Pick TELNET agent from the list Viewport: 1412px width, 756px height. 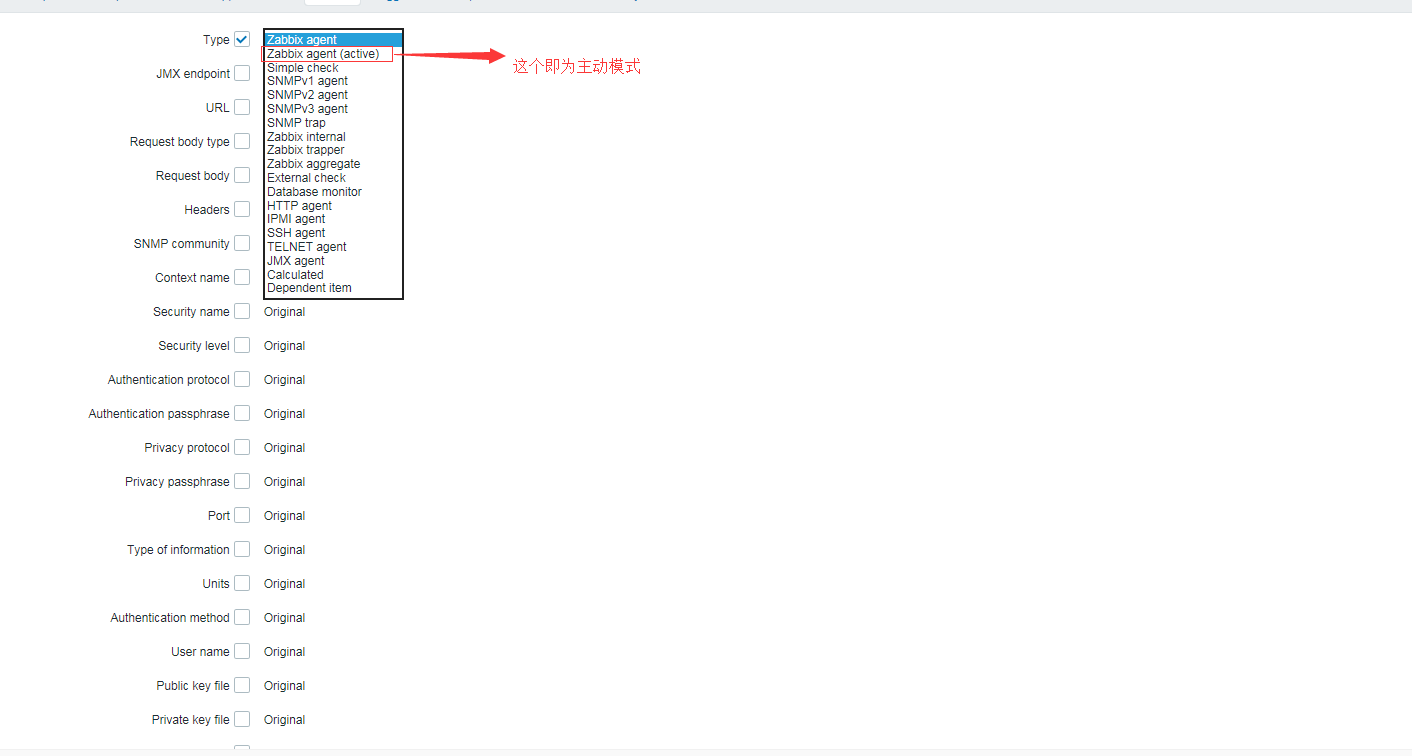coord(333,247)
